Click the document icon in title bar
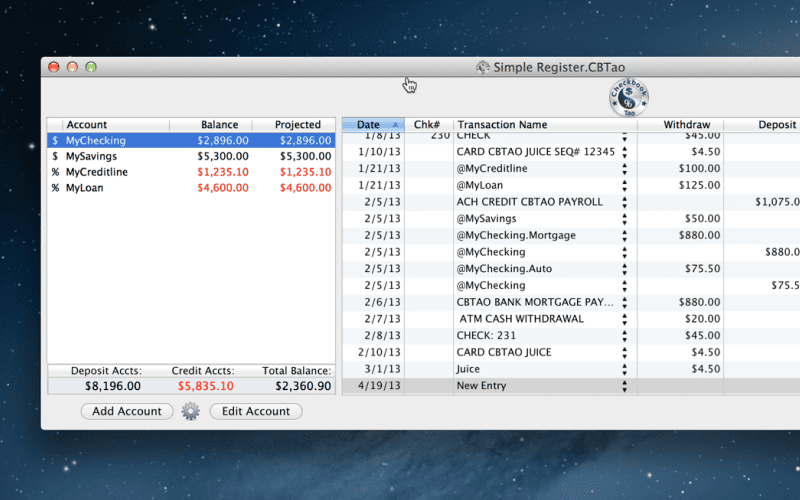The width and height of the screenshot is (800, 500). 483,67
